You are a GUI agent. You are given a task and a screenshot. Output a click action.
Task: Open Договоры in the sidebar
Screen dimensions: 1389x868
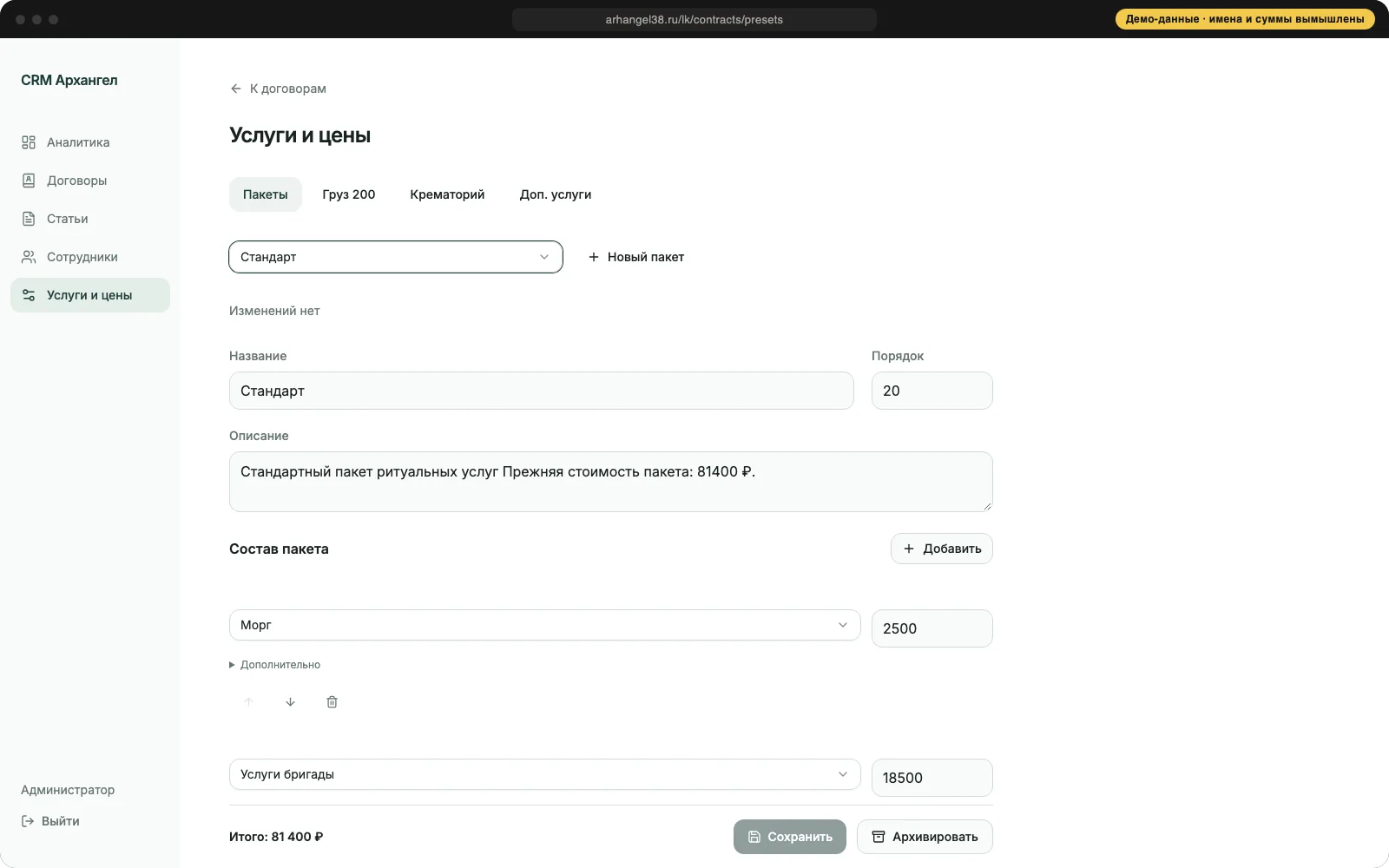pyautogui.click(x=90, y=181)
